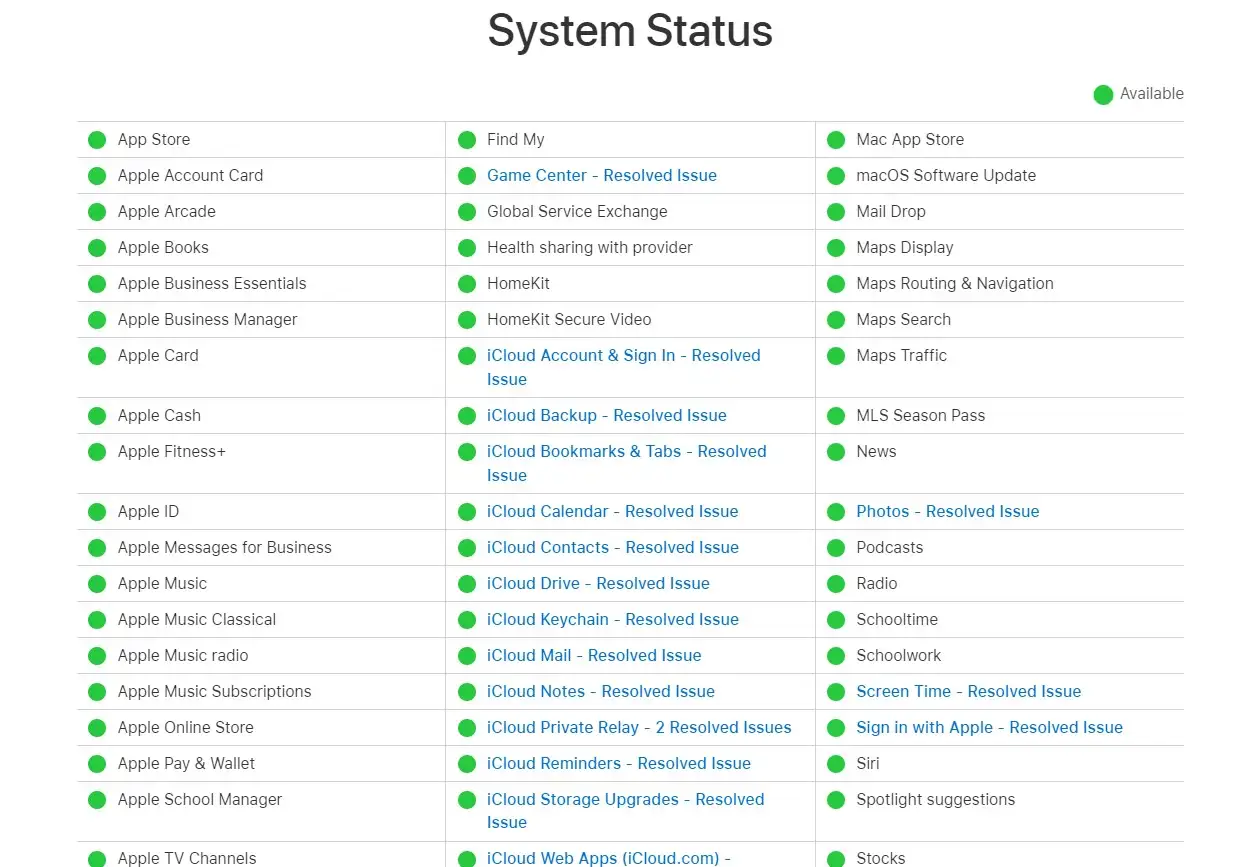Open iCloud Web Apps (iCloud.com) link
This screenshot has width=1257, height=867.
click(609, 858)
